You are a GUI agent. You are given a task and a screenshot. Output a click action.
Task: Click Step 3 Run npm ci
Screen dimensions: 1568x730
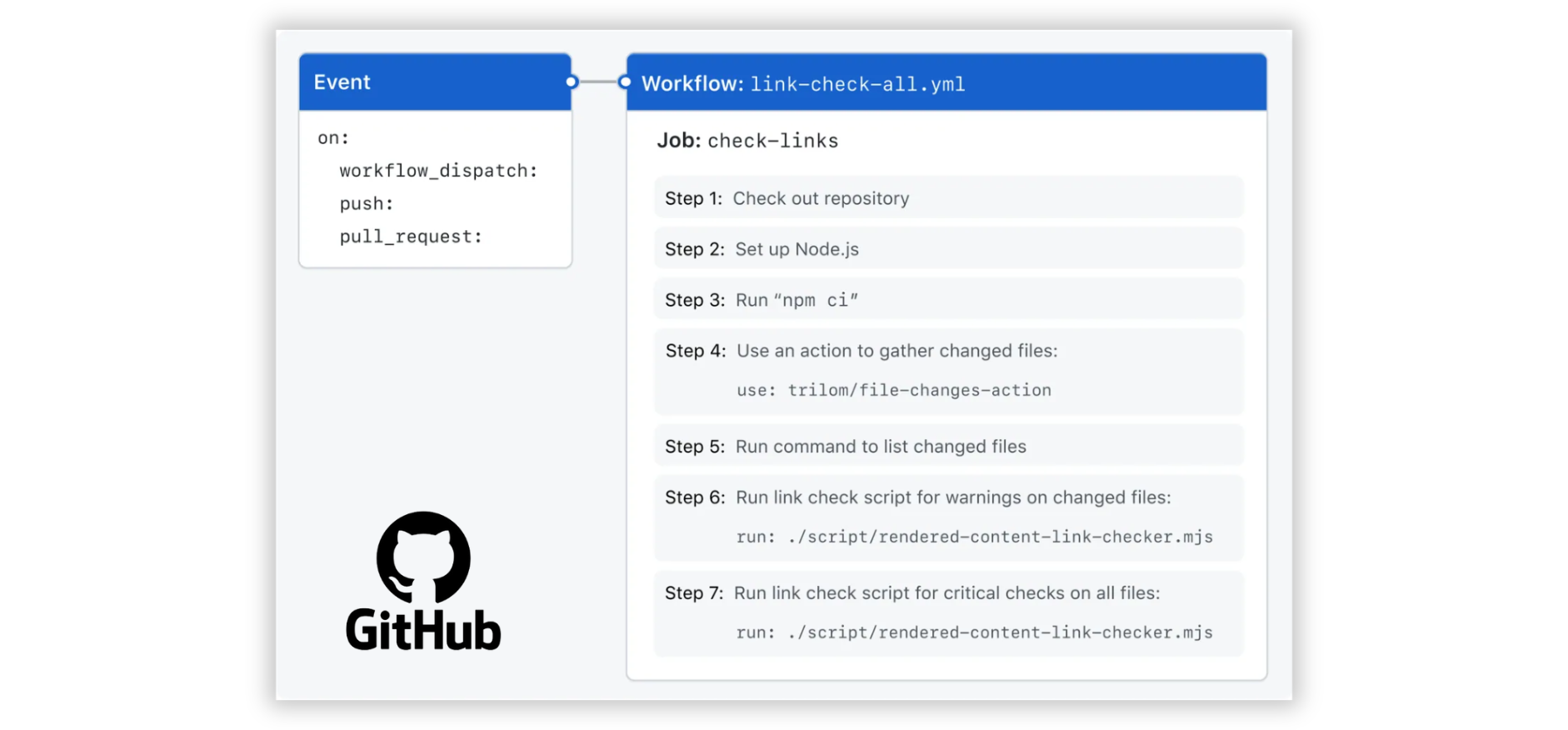point(948,300)
